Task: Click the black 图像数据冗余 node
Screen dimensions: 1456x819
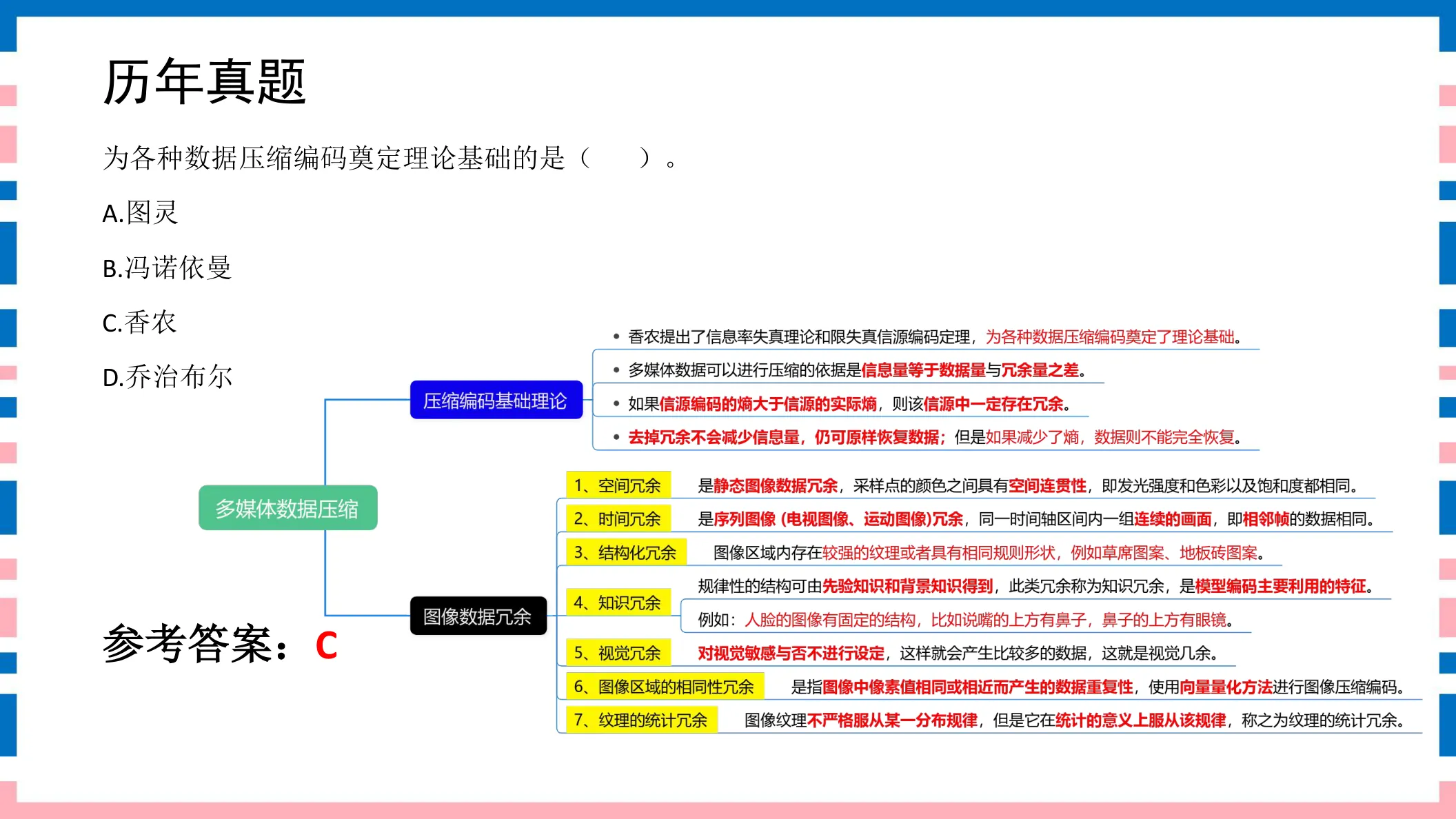Action: pyautogui.click(x=478, y=616)
